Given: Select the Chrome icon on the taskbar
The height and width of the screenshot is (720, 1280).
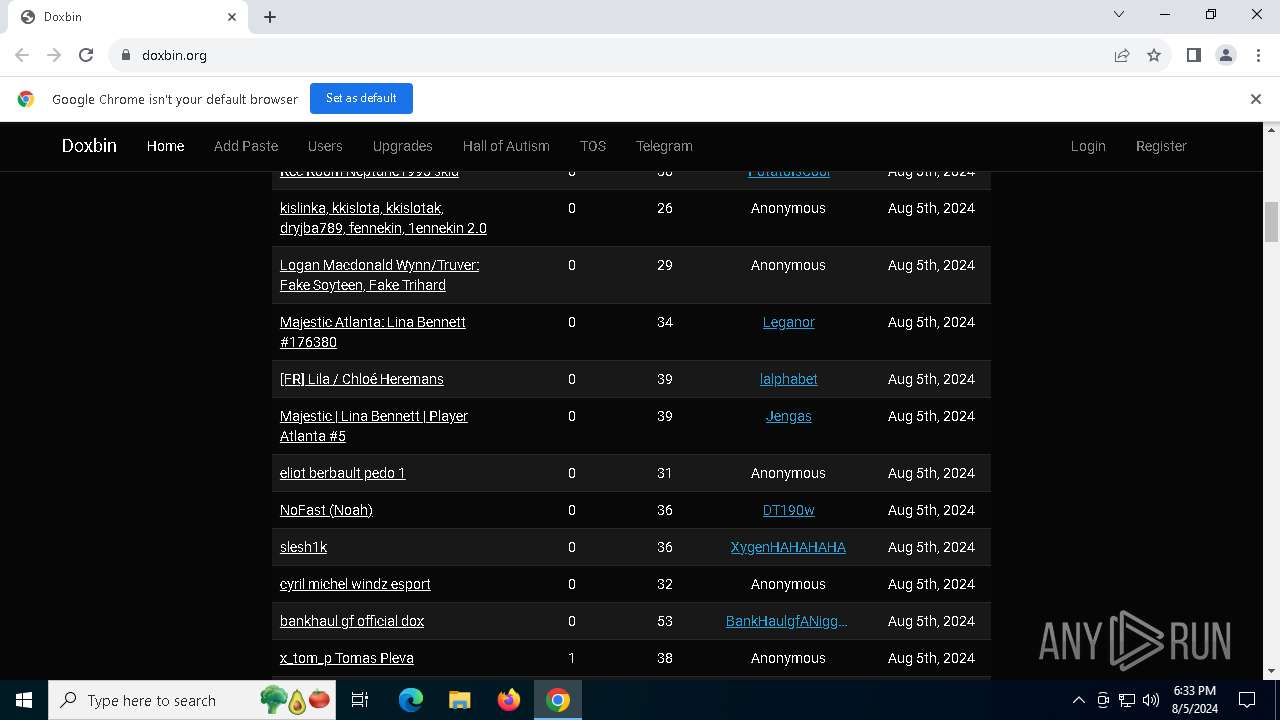Looking at the screenshot, I should [558, 700].
